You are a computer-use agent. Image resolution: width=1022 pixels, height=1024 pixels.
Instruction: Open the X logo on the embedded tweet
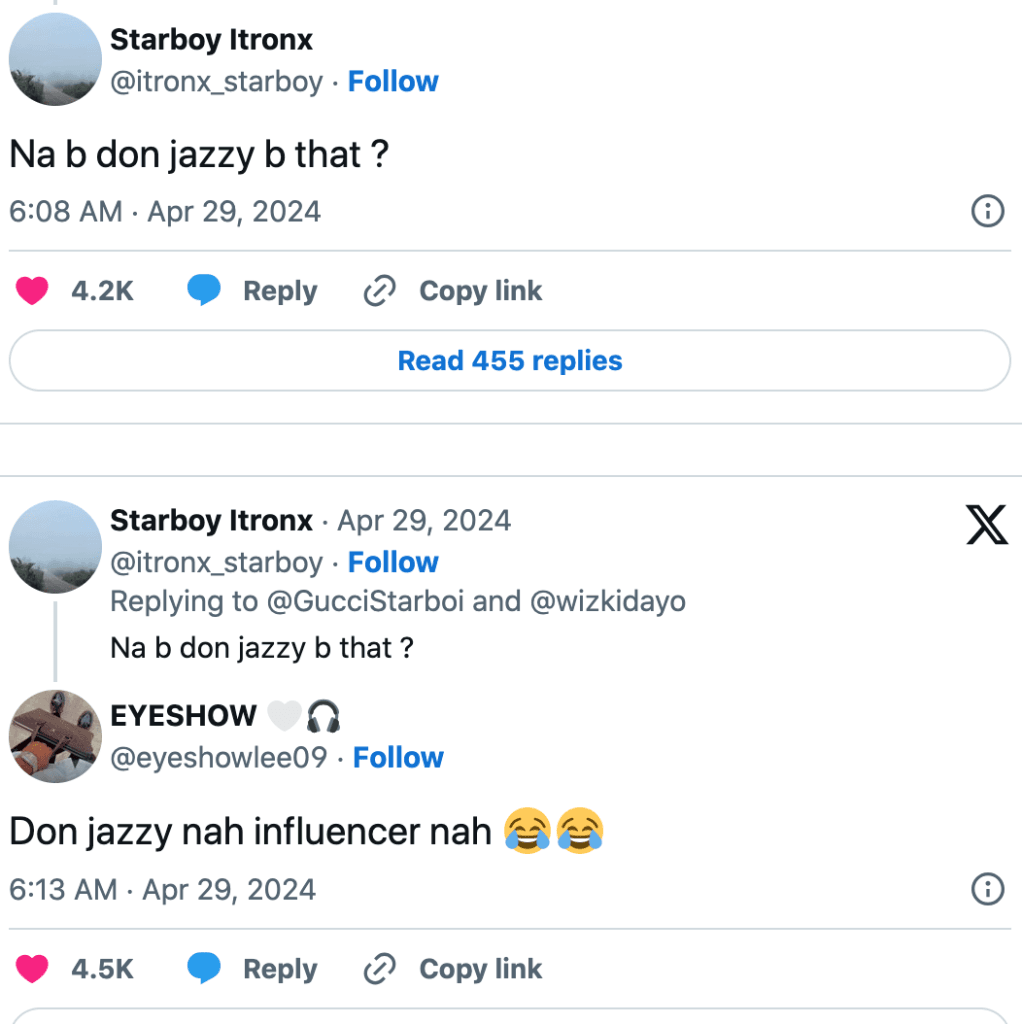coord(987,526)
